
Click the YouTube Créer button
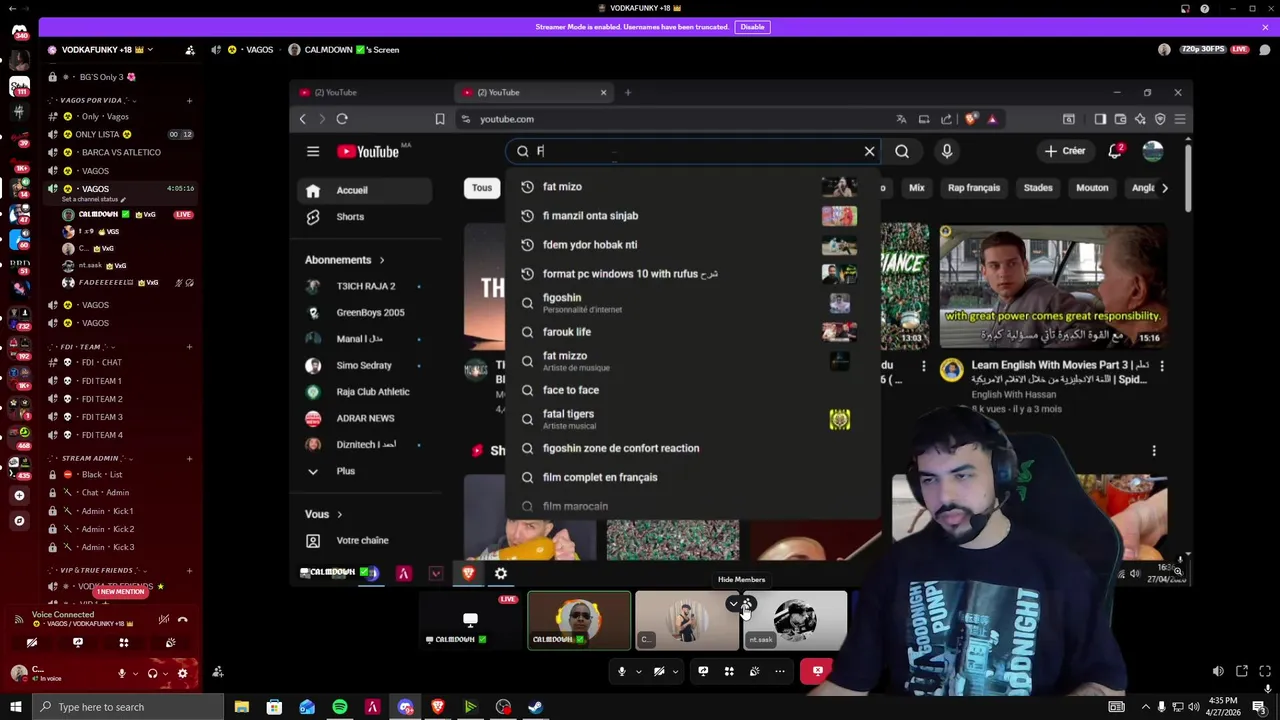[x=1065, y=151]
